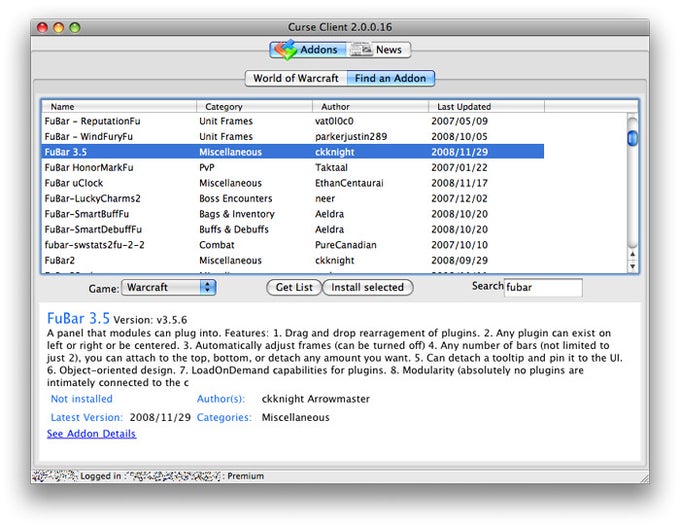Select the FuBar-LuckyCharms2 row
This screenshot has width=680, height=526.
pos(293,199)
